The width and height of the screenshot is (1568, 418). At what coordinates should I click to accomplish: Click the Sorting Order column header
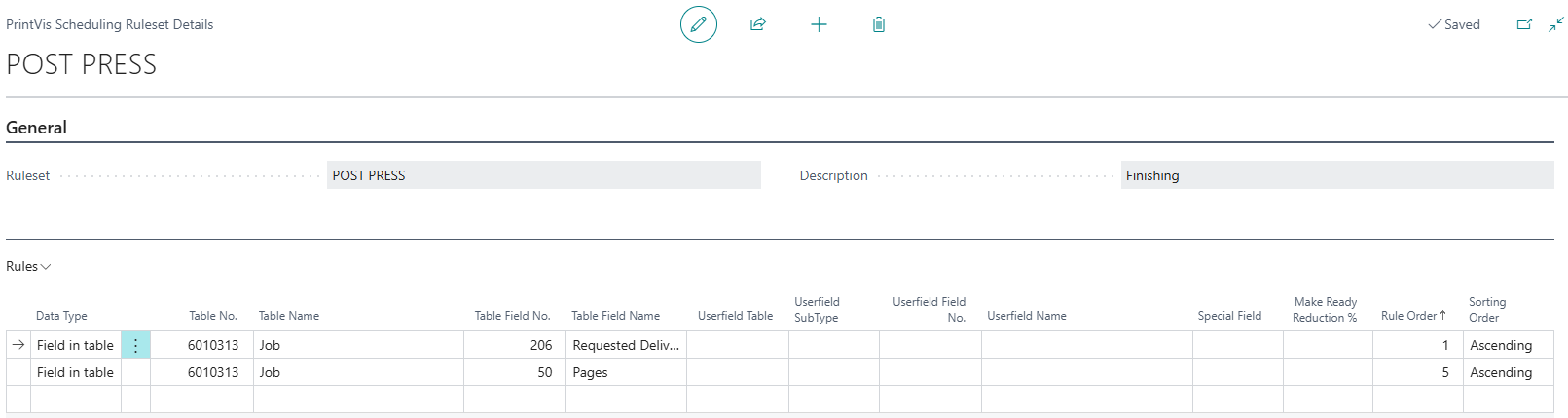point(1487,310)
